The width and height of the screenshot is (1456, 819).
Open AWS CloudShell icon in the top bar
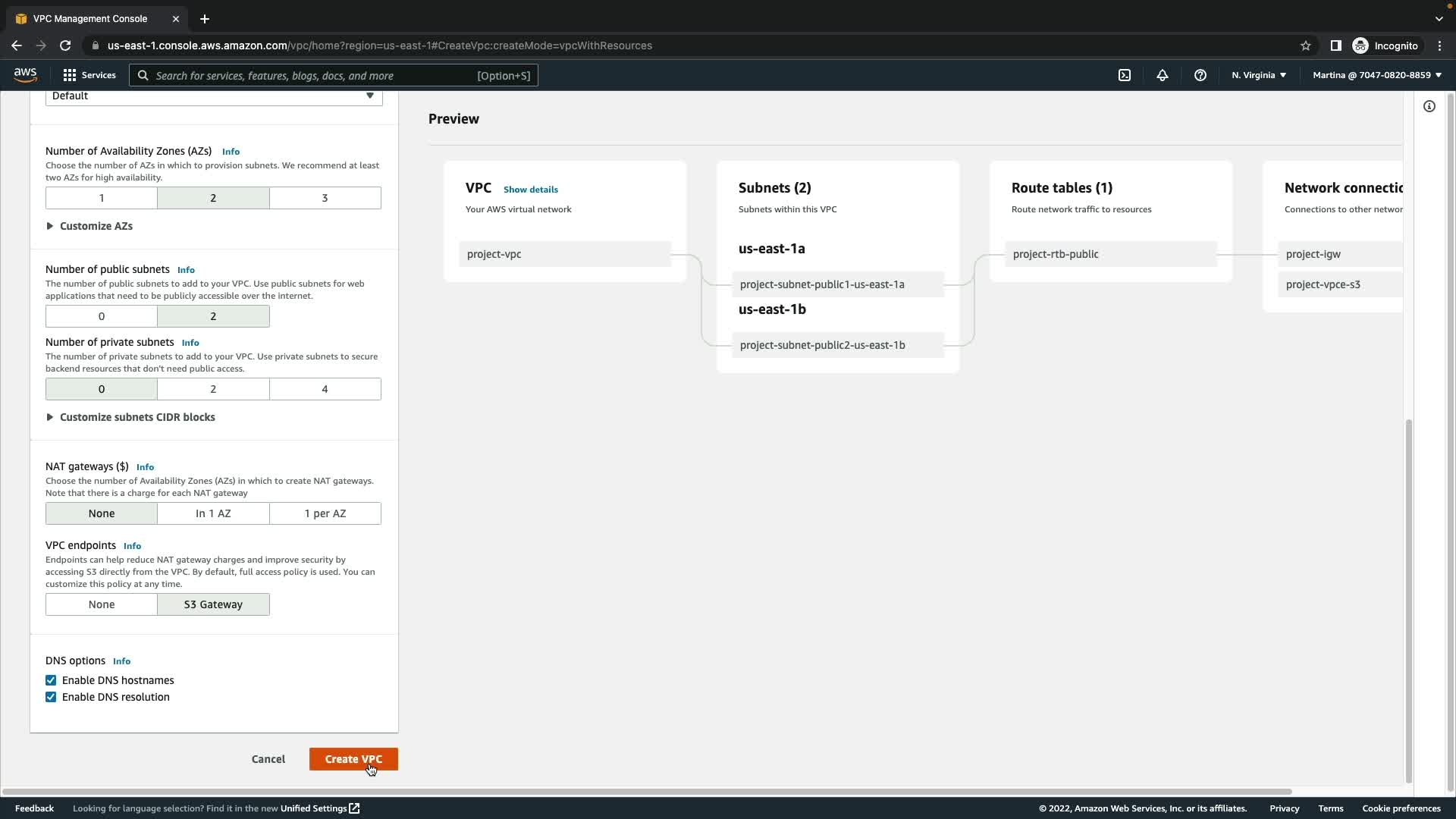(1125, 75)
